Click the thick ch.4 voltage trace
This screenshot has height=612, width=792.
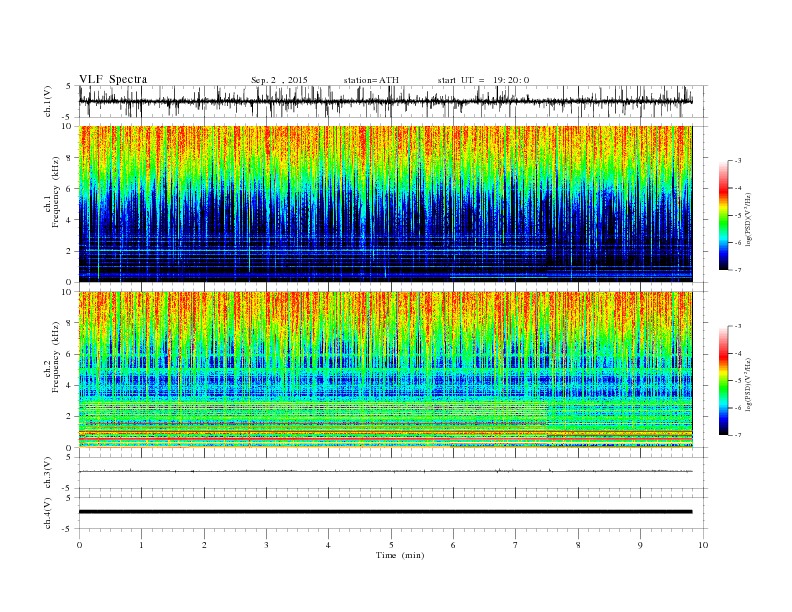pos(385,512)
